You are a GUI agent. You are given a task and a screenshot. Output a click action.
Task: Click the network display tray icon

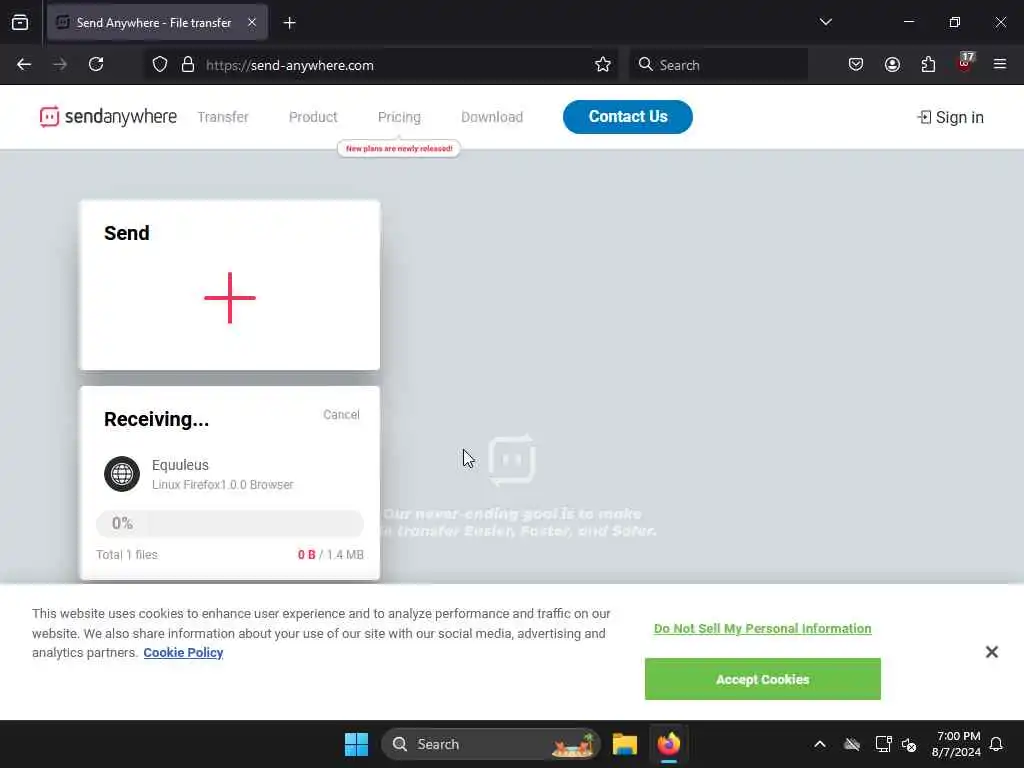click(884, 744)
